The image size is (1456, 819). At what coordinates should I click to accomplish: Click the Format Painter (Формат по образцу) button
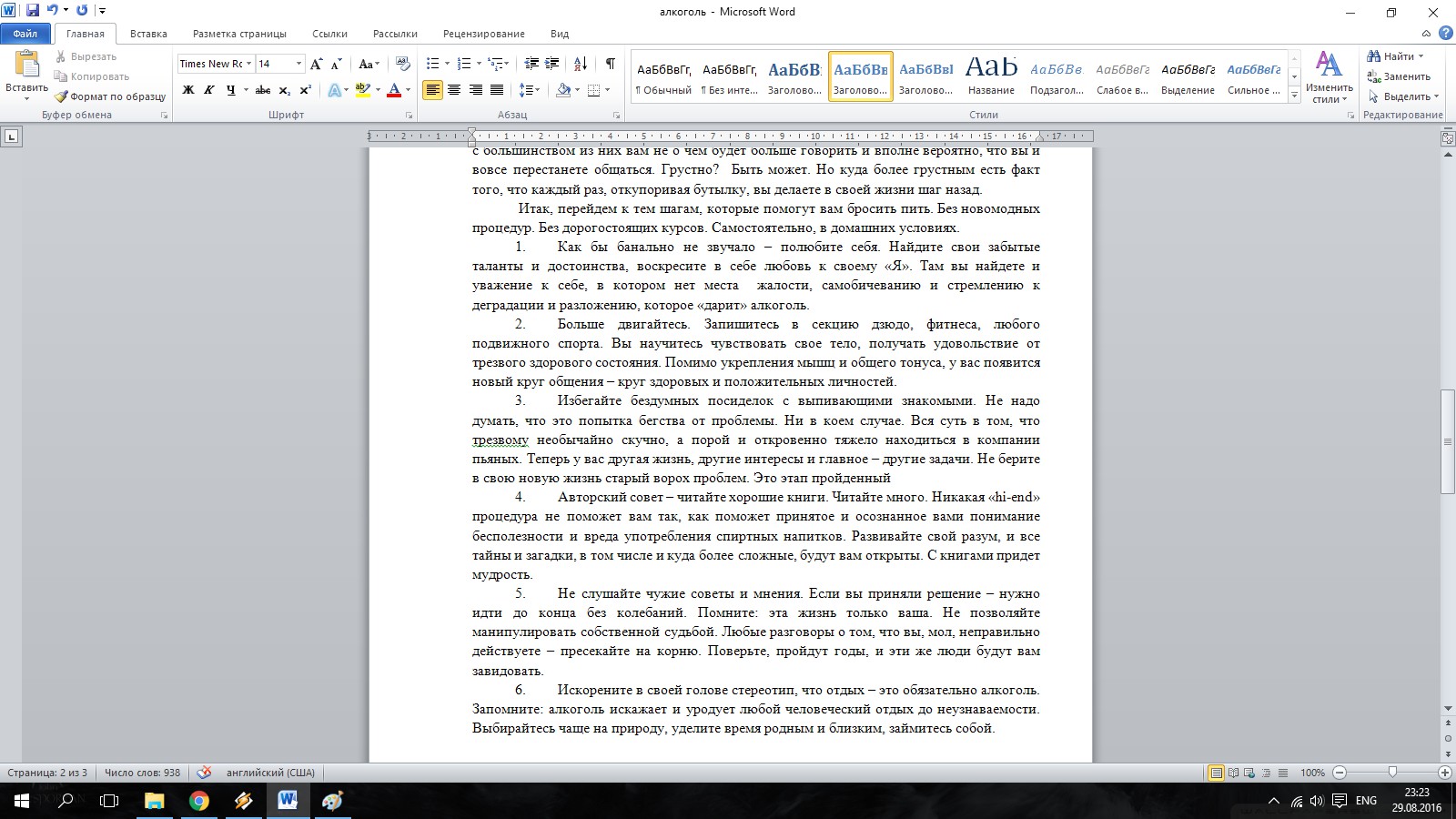pos(110,96)
